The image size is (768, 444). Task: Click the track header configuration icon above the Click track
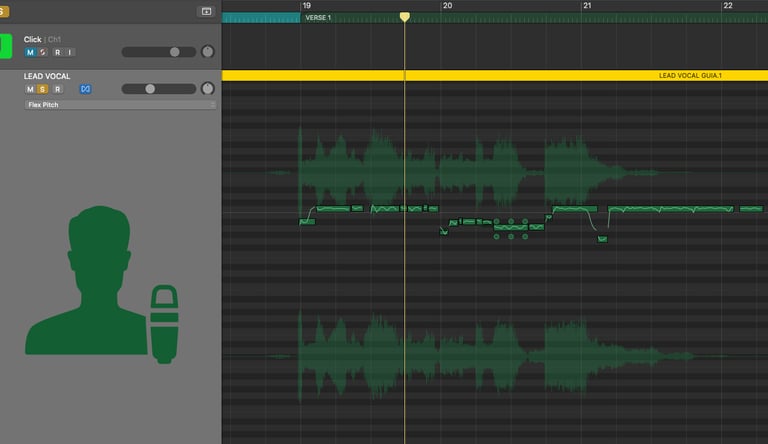(x=206, y=11)
